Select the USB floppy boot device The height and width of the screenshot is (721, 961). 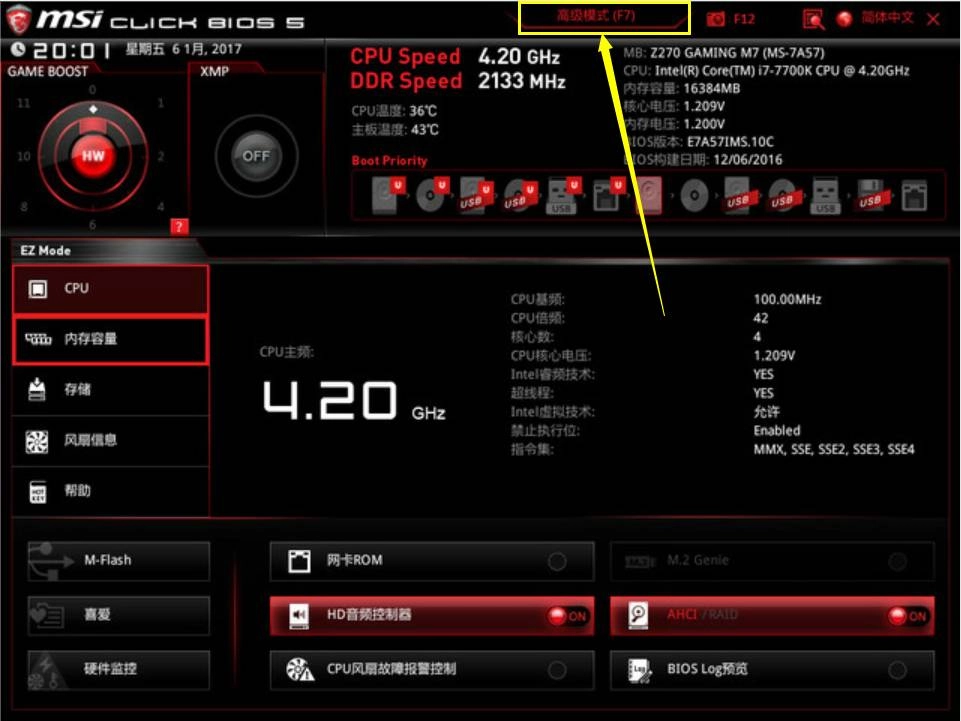tap(871, 196)
